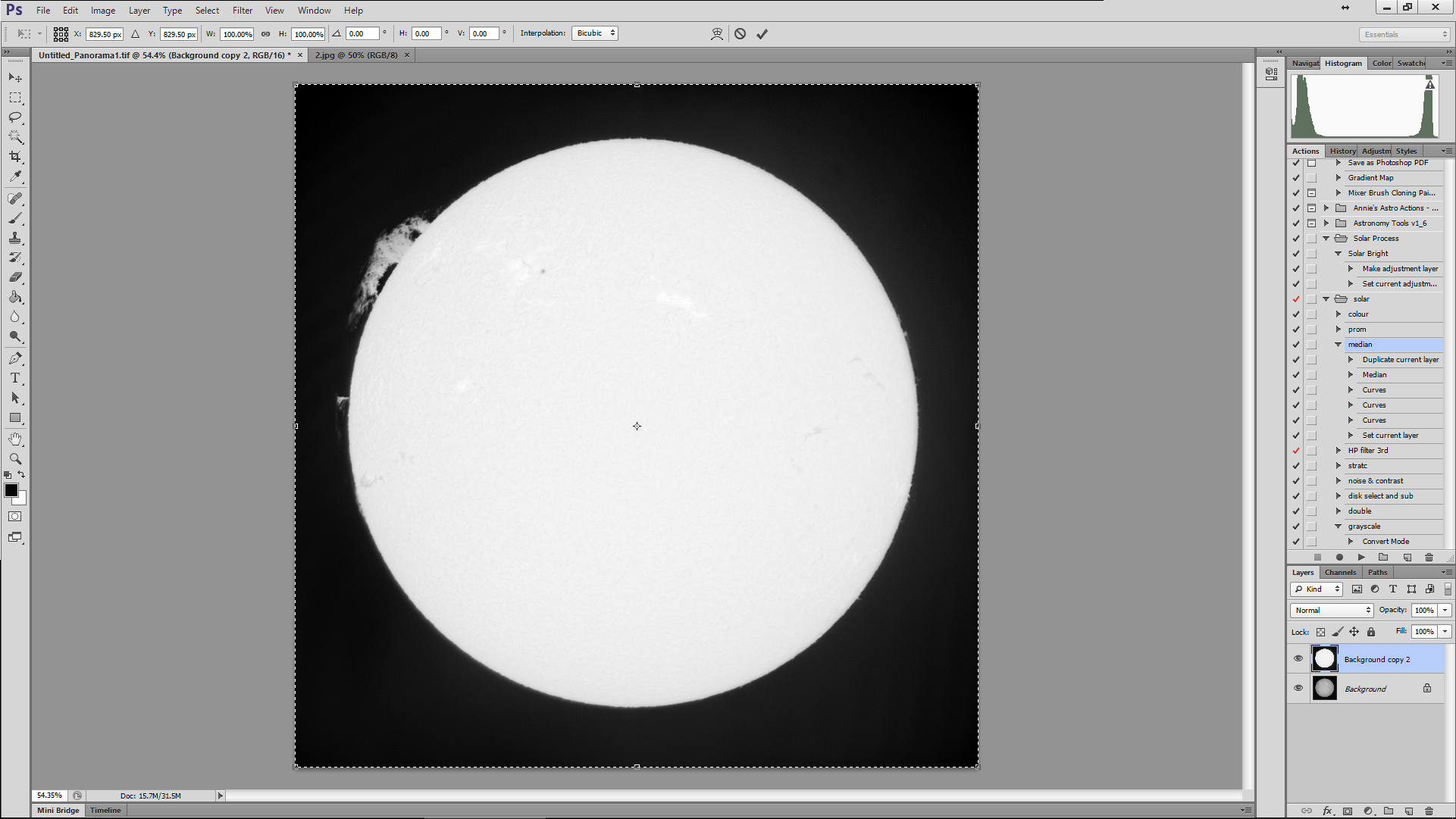This screenshot has width=1456, height=819.
Task: Open the Timeline panel
Action: [x=105, y=810]
